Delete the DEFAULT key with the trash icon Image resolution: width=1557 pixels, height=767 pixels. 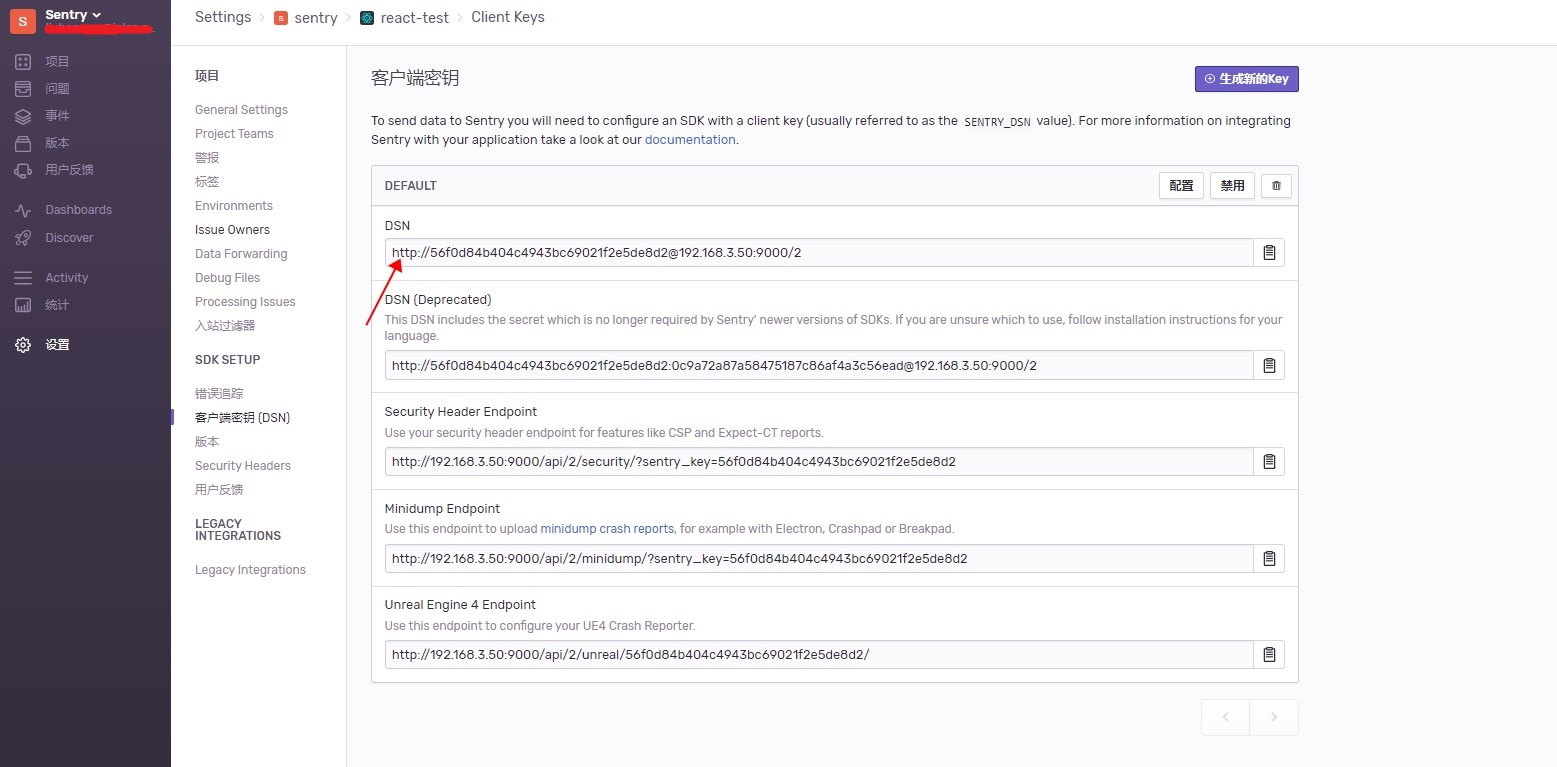click(x=1276, y=186)
